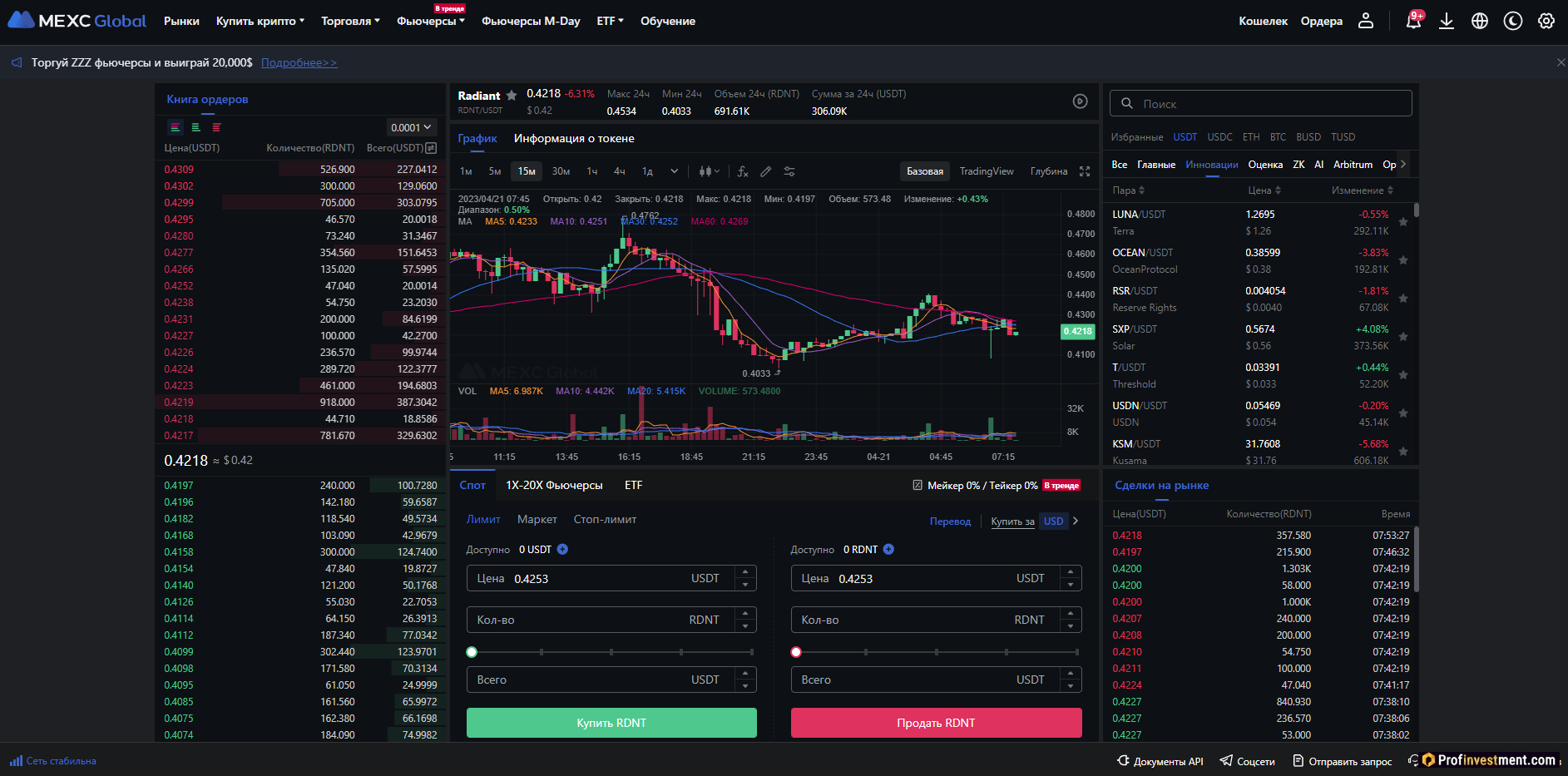
Task: Click the megaphone announcement icon
Action: tap(17, 62)
